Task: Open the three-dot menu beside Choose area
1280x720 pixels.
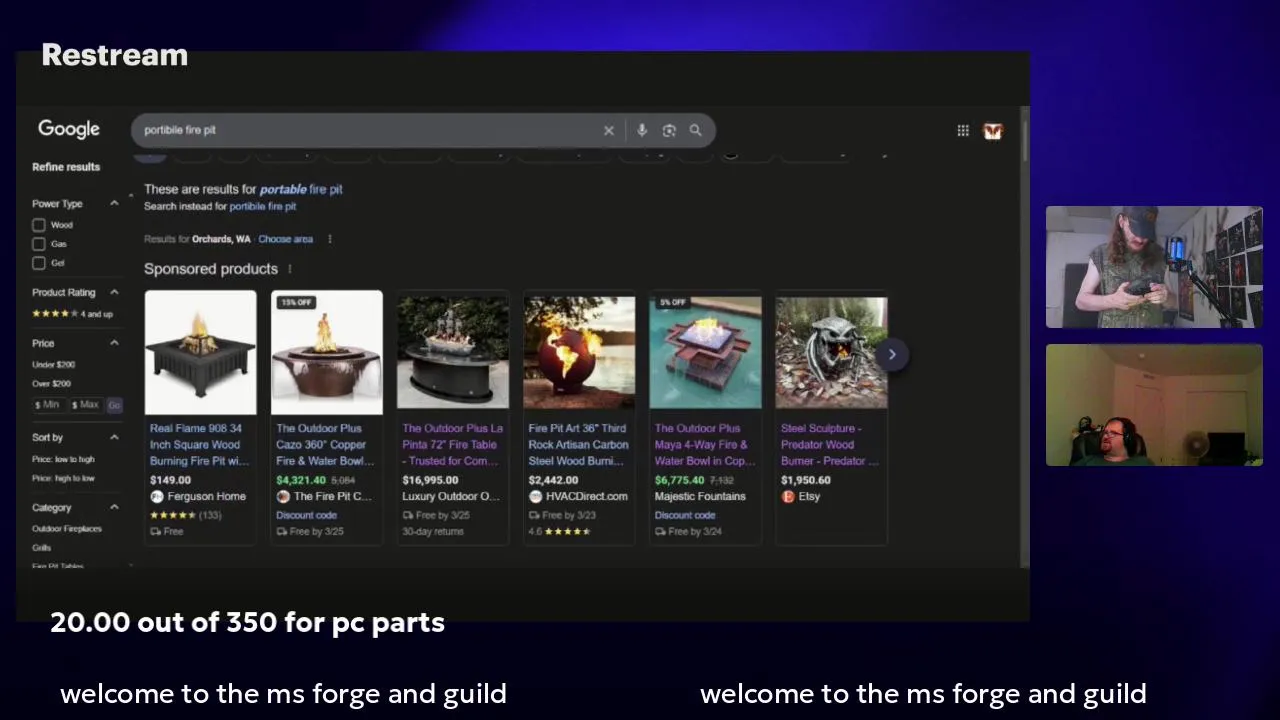Action: (330, 239)
